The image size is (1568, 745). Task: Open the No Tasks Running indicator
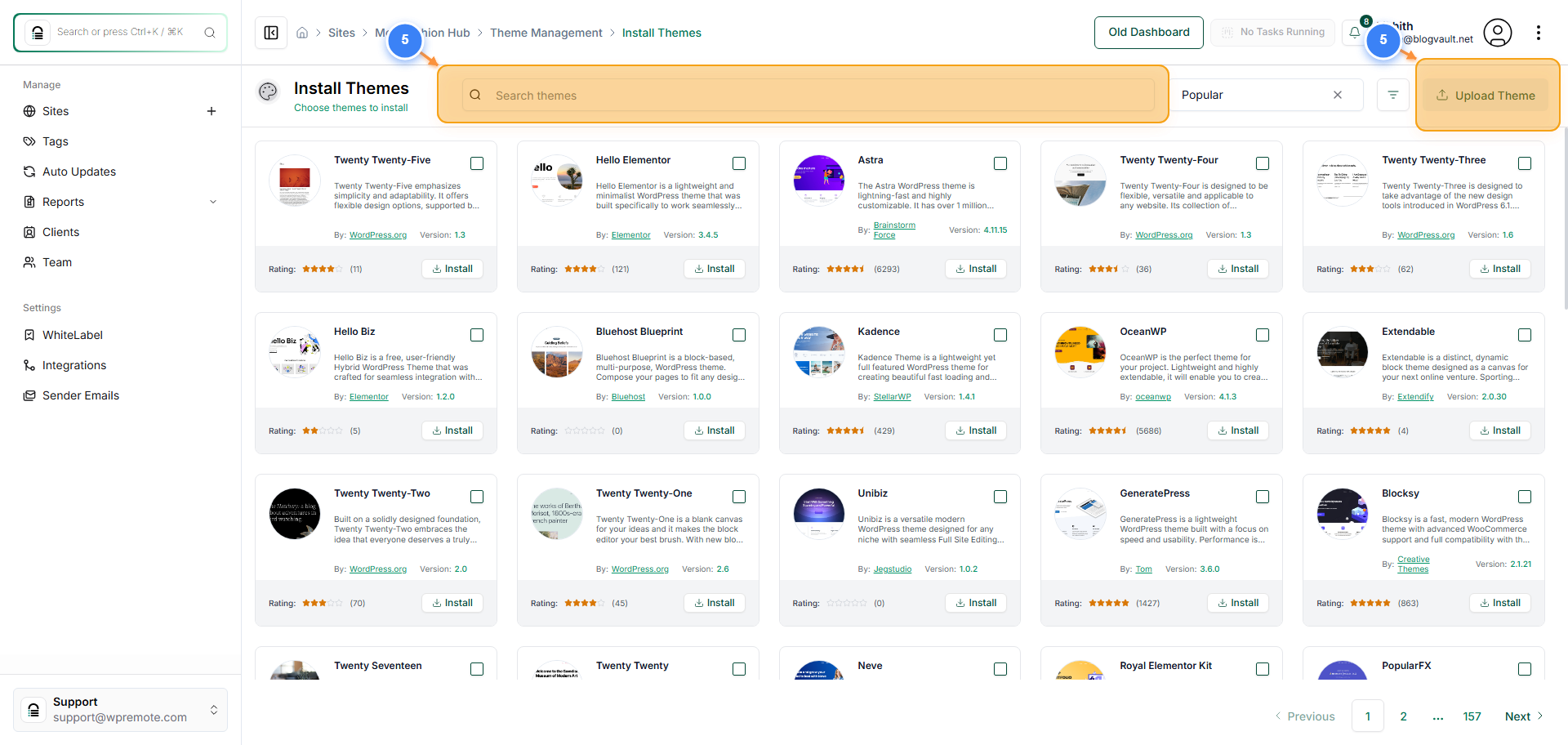click(1273, 33)
